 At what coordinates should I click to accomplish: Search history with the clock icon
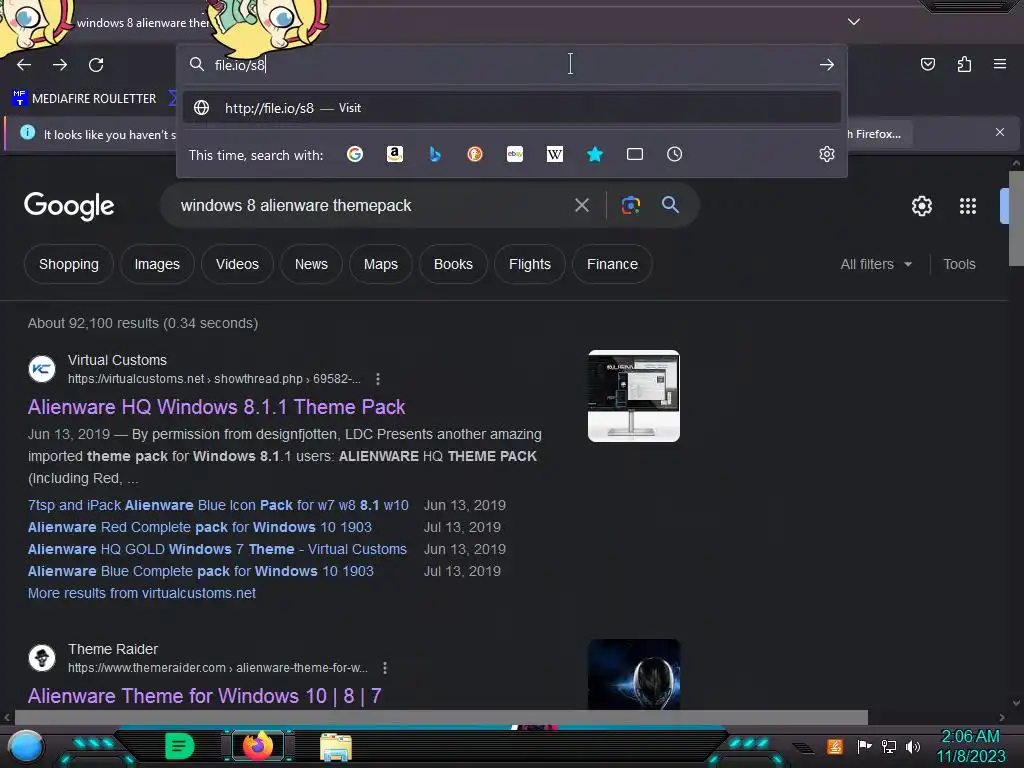(x=675, y=154)
